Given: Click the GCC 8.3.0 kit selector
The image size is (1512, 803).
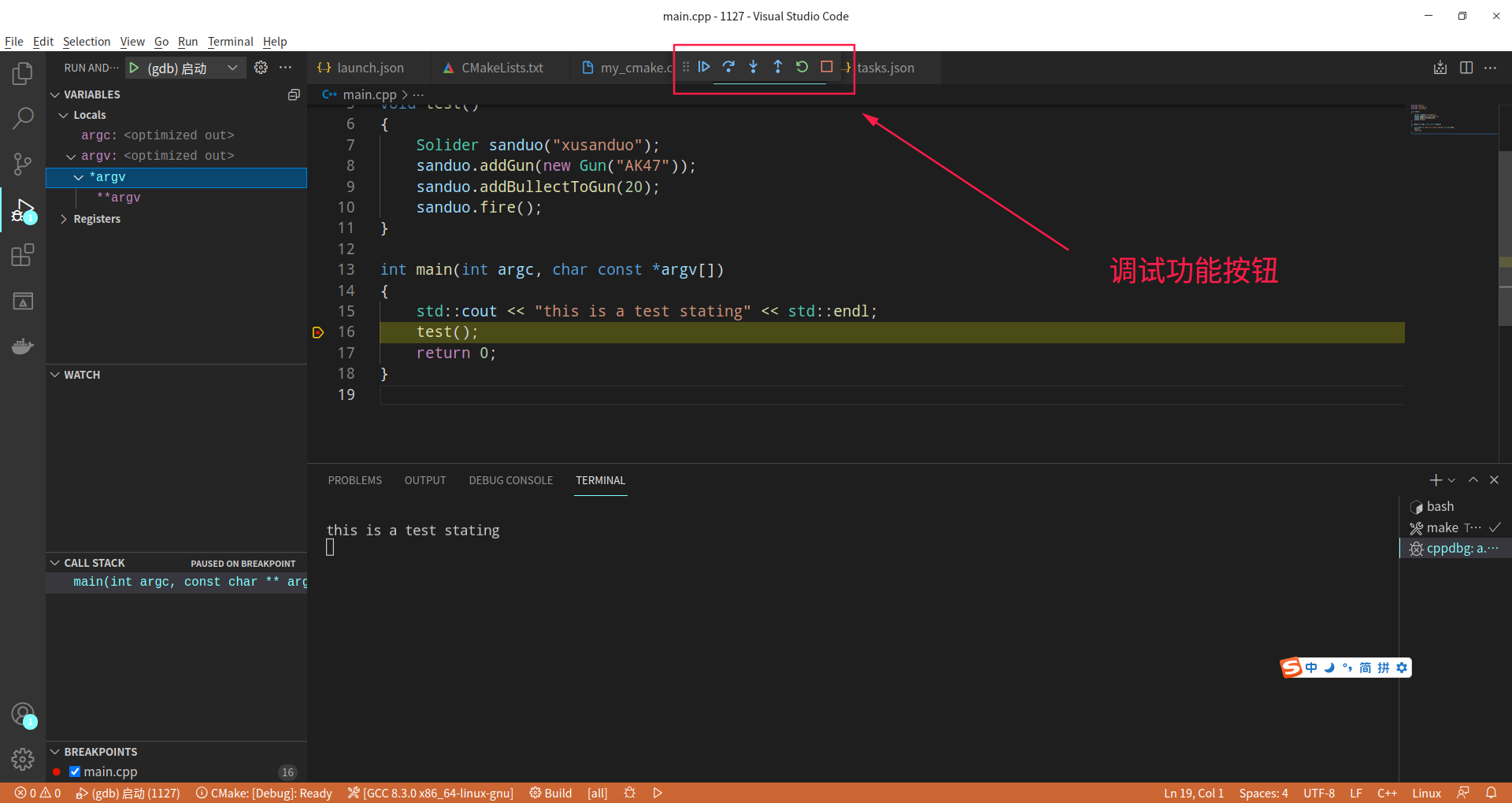Looking at the screenshot, I should (x=431, y=793).
